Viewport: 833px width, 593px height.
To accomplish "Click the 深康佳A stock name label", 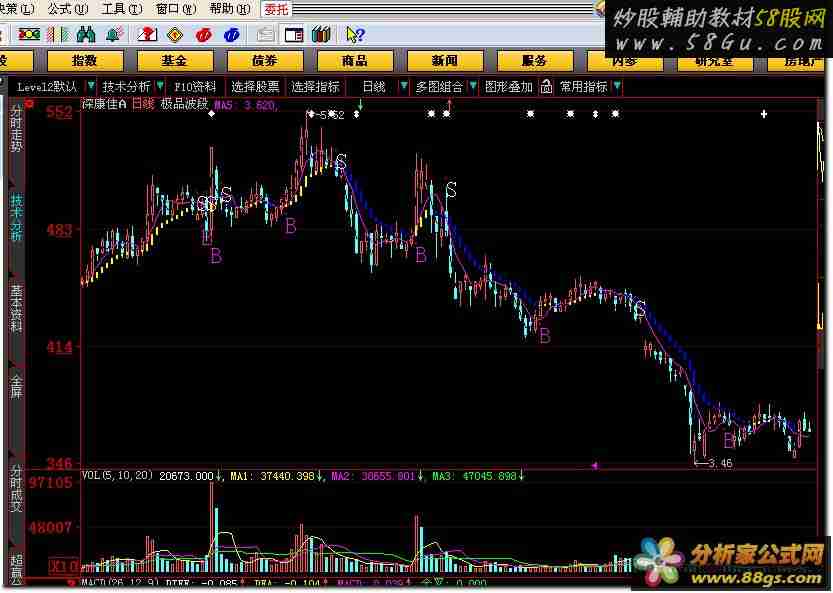I will click(104, 104).
